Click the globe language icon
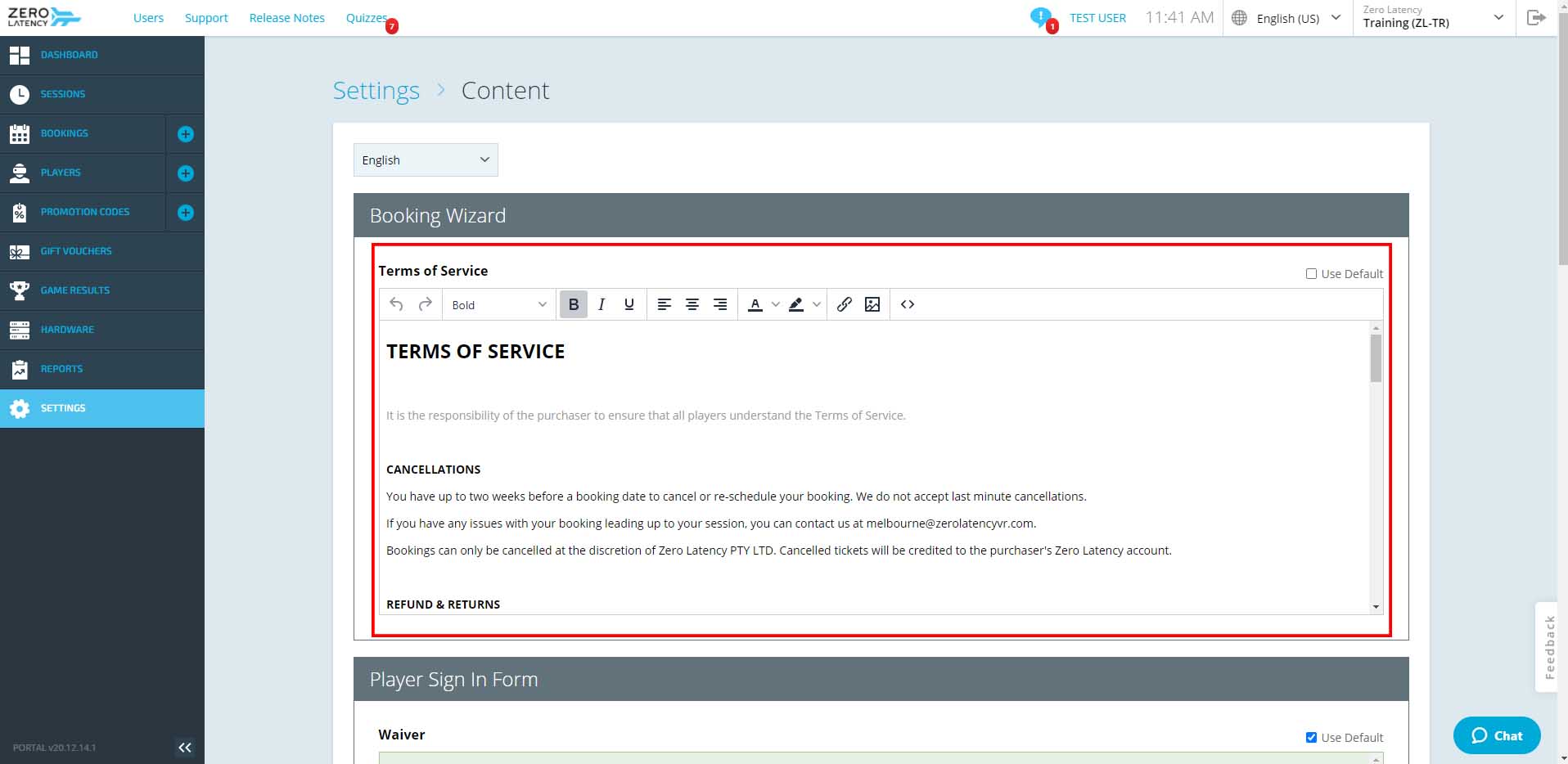Image resolution: width=1568 pixels, height=764 pixels. [1239, 18]
